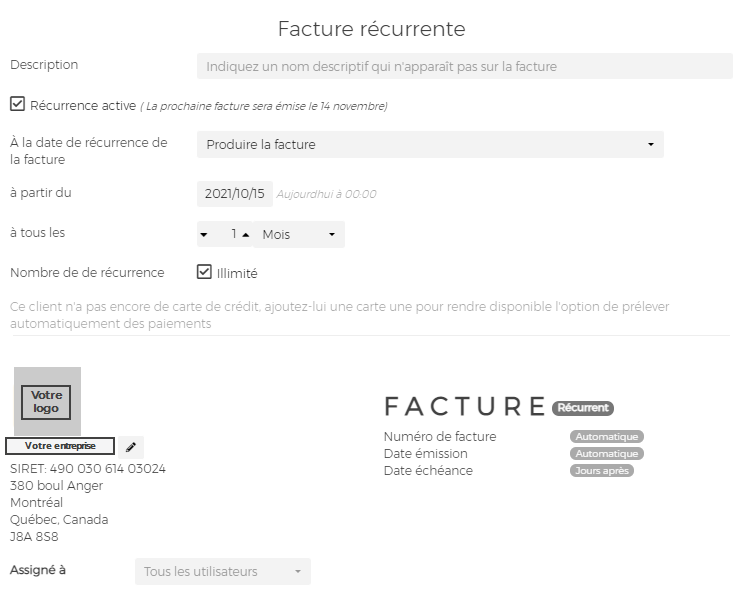Uncheck the Récurrence active checkbox
The width and height of the screenshot is (743, 596).
[18, 104]
